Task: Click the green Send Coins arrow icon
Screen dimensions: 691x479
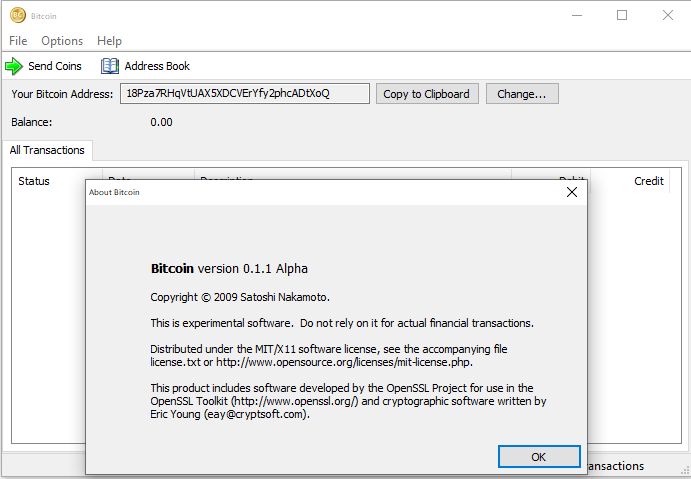Action: click(14, 66)
